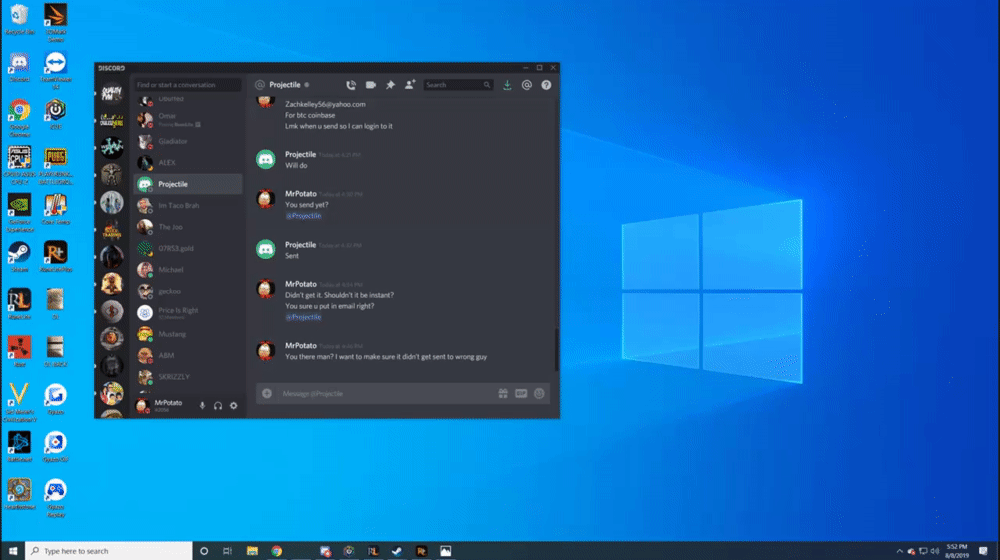Toggle microphone mute in Discord
The width and height of the screenshot is (1000, 560).
pyautogui.click(x=202, y=406)
